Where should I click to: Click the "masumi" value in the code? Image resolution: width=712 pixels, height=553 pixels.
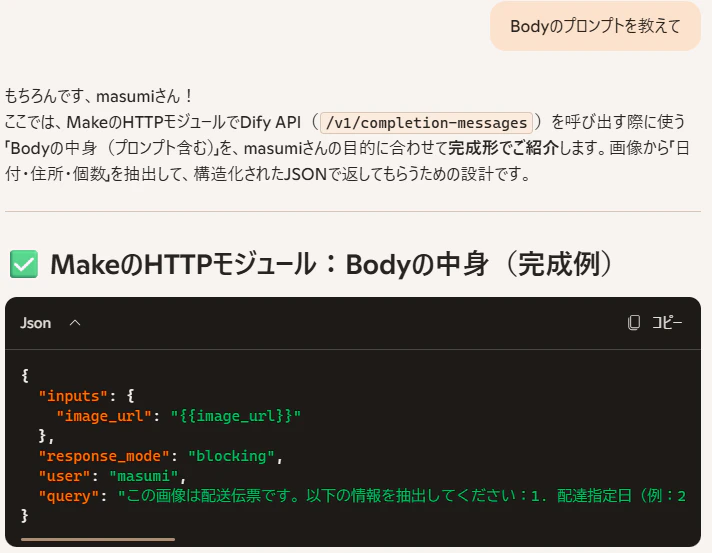point(143,476)
